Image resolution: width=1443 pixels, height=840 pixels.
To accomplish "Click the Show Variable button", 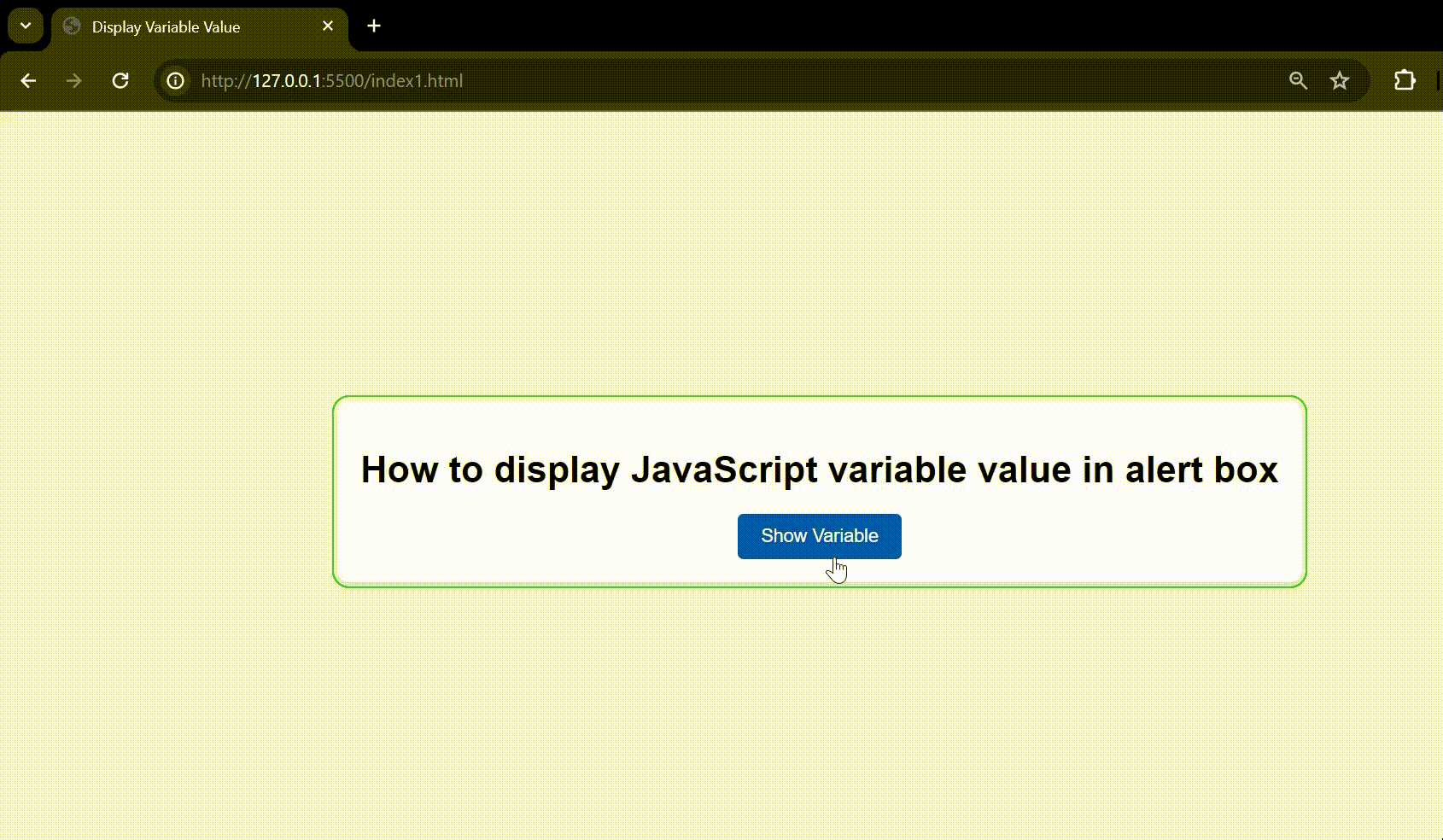I will [819, 536].
